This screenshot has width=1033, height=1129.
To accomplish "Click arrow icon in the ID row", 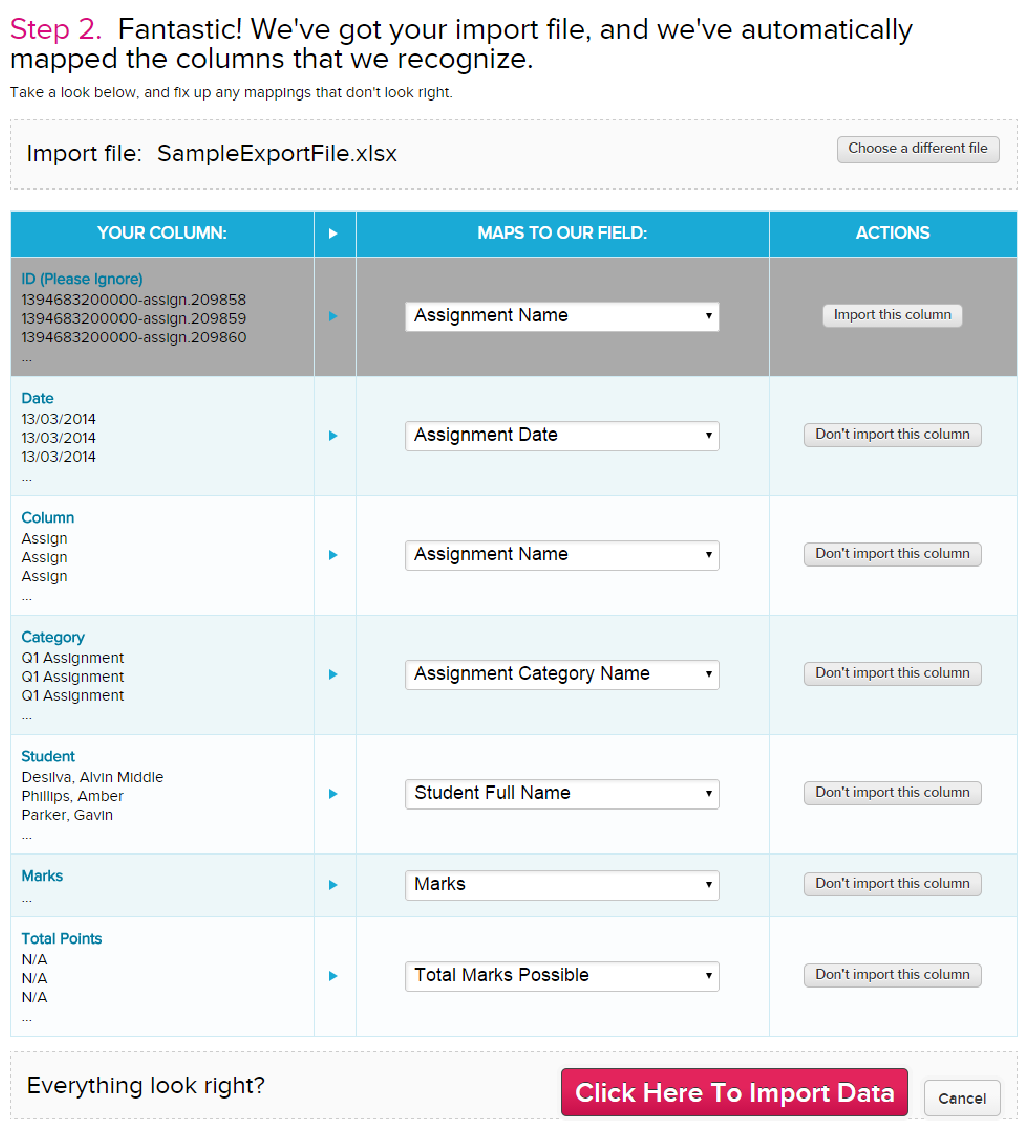I will click(334, 316).
